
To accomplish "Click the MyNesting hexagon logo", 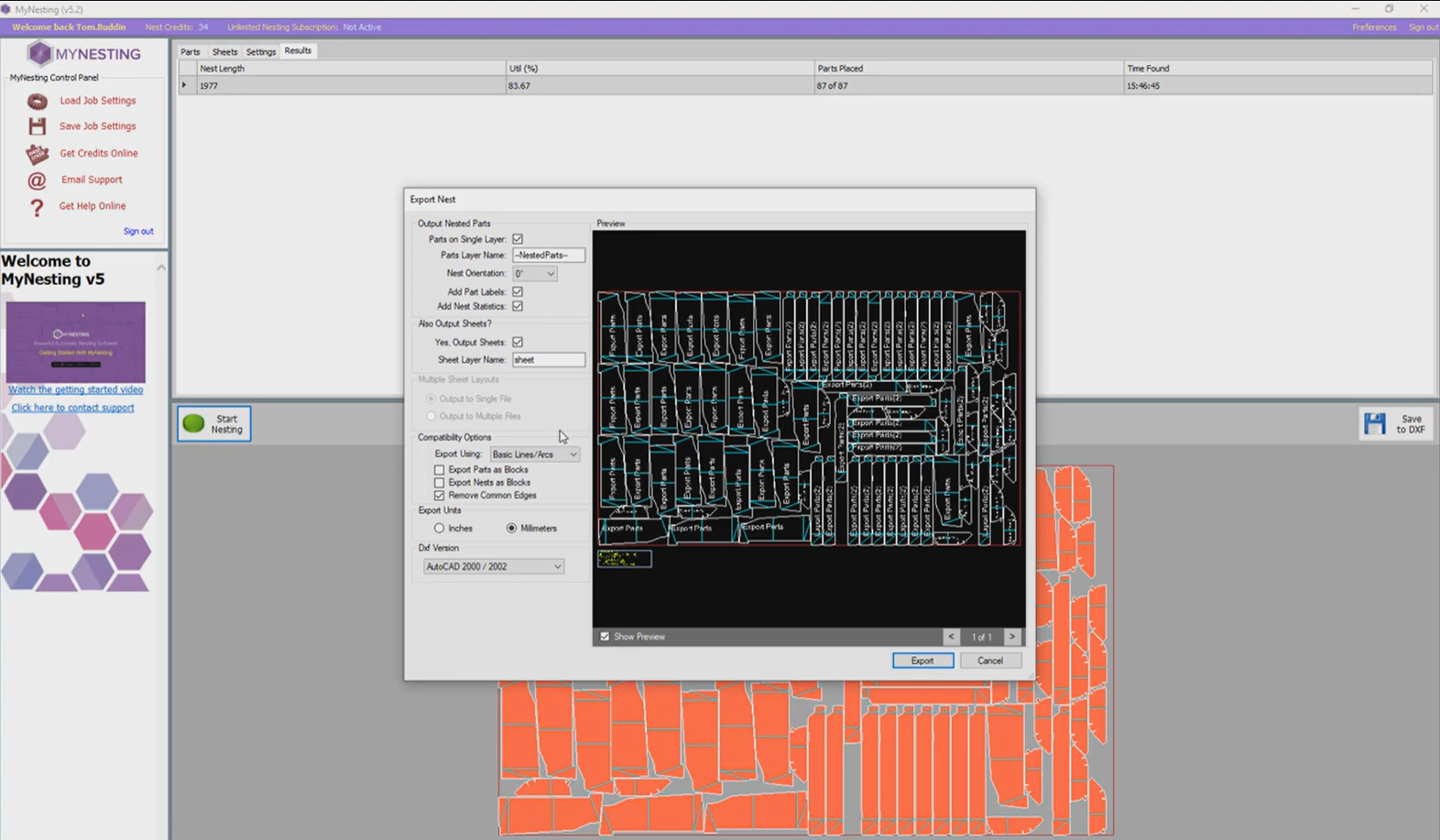I will 39,53.
